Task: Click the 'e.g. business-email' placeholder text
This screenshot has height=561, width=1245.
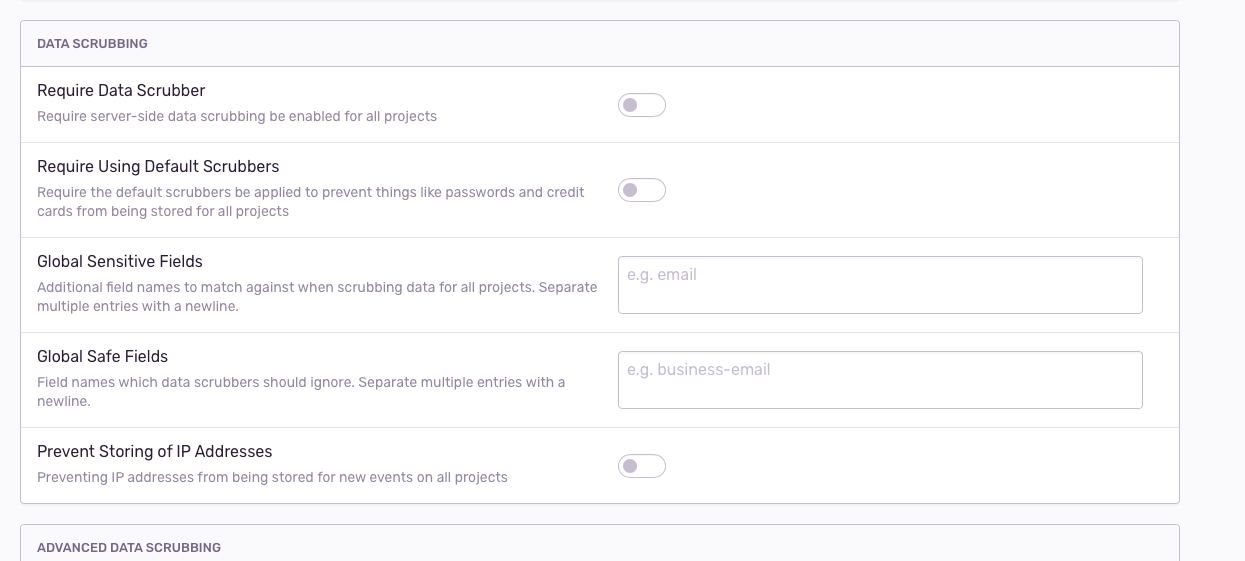Action: tap(699, 370)
